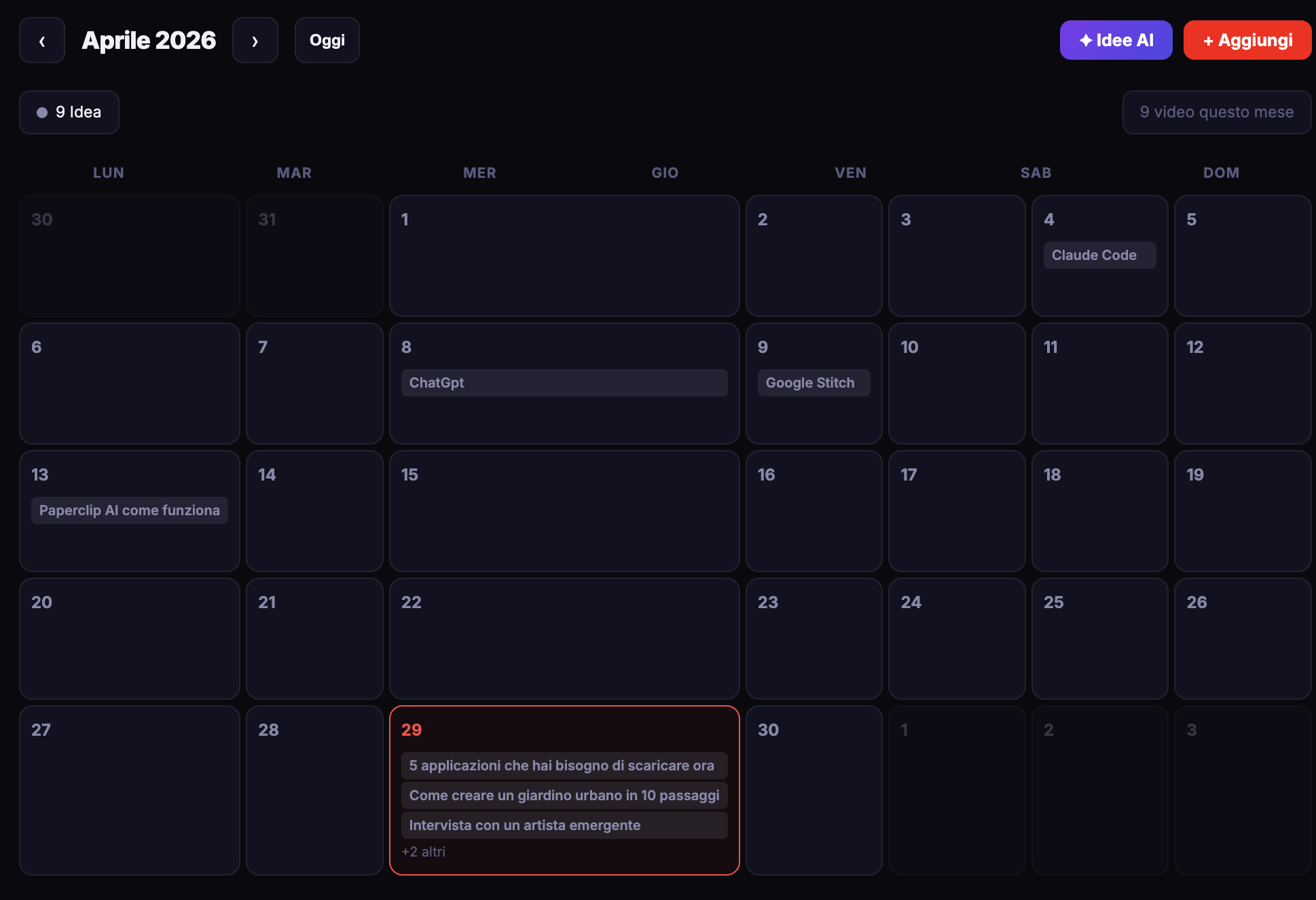Screen dimensions: 1316x900
Task: Open the Google Stitch entry
Action: [x=813, y=383]
